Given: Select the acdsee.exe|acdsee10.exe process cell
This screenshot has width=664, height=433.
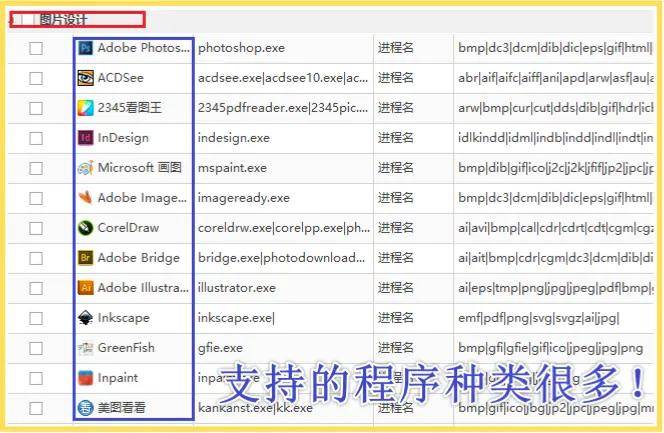Looking at the screenshot, I should (283, 78).
